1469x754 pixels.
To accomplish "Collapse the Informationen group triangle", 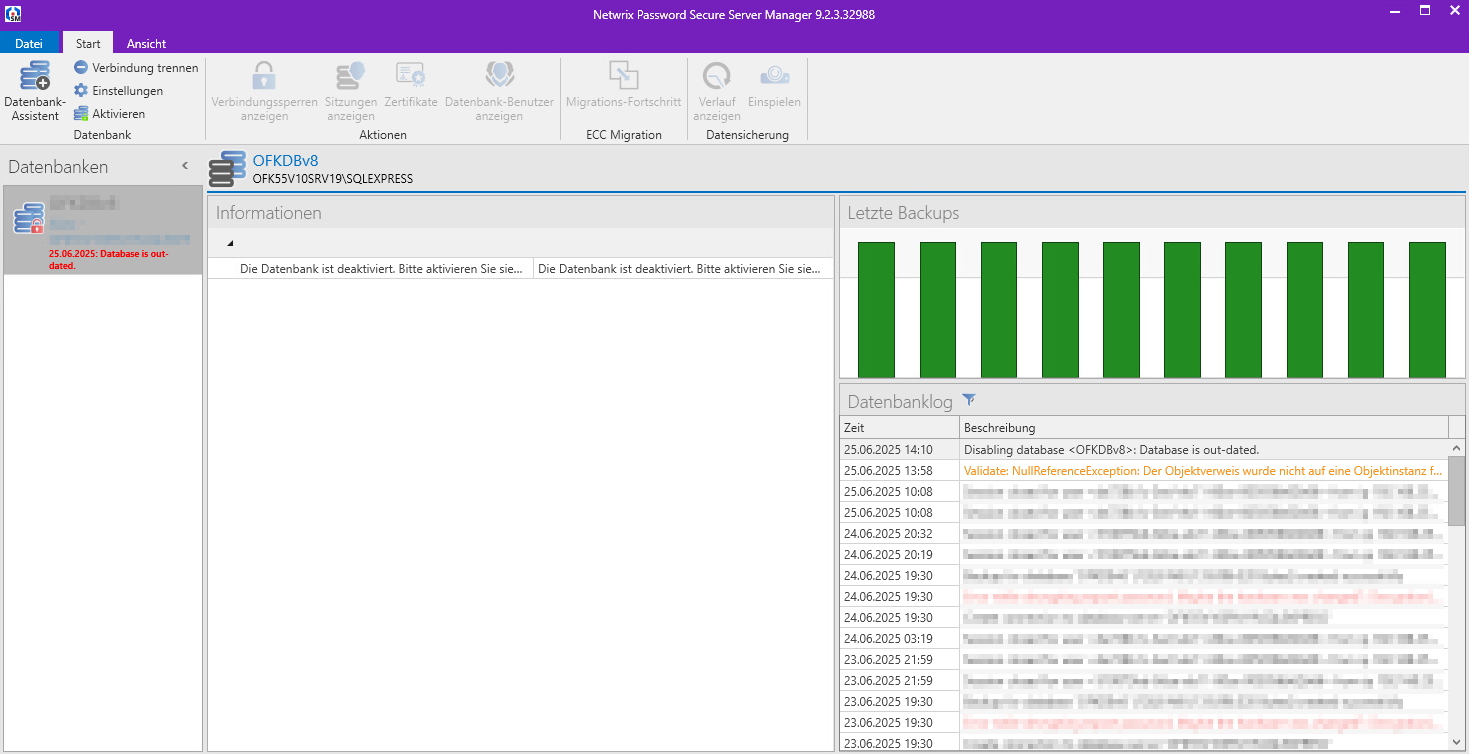I will [230, 243].
